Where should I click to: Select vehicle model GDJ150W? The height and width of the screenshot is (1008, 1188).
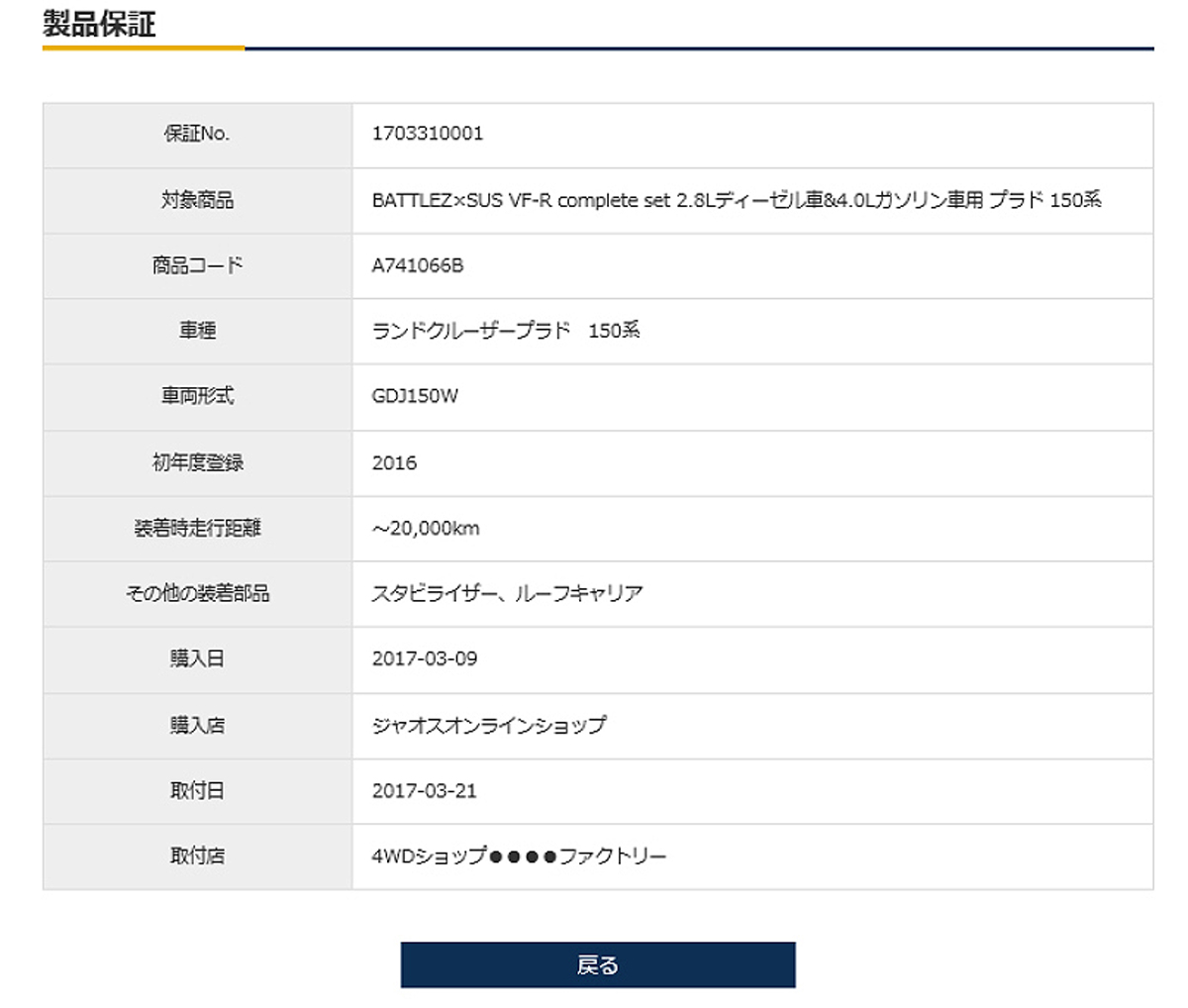(x=415, y=396)
